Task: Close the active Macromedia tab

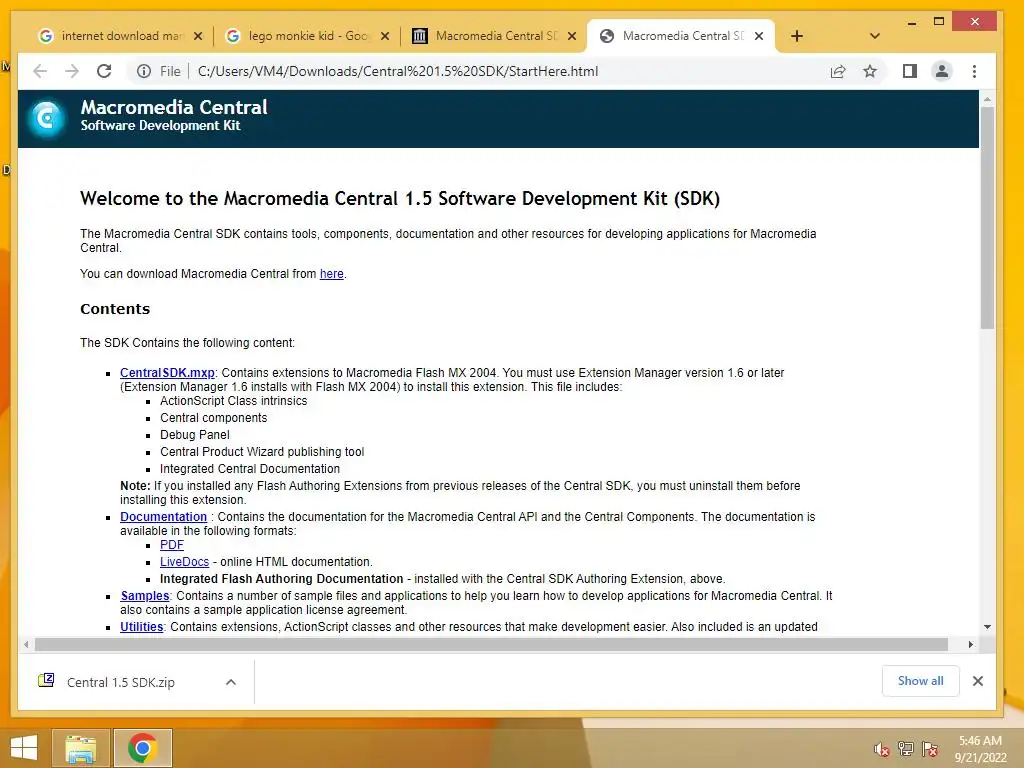Action: point(759,36)
